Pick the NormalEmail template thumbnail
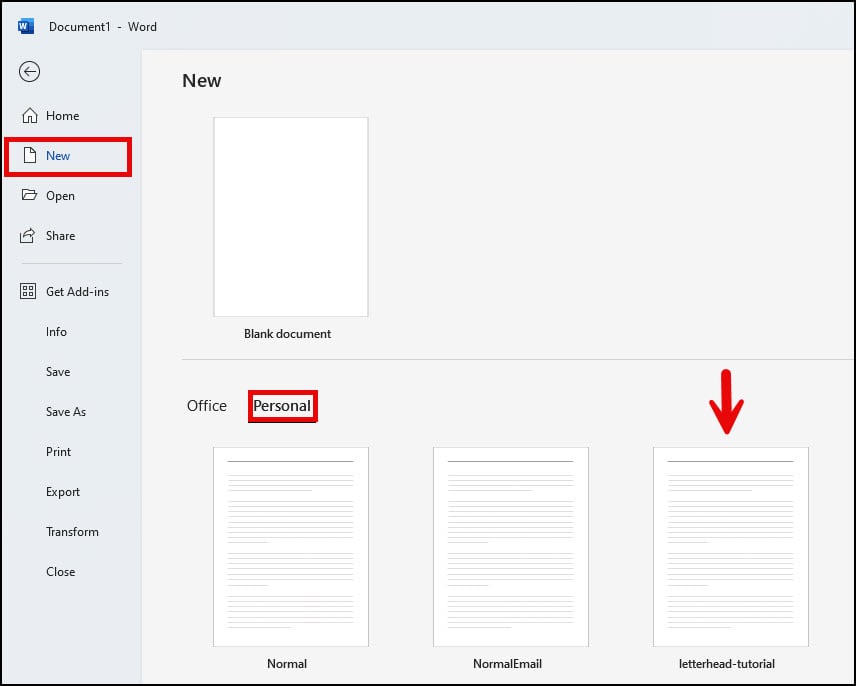 coord(510,546)
